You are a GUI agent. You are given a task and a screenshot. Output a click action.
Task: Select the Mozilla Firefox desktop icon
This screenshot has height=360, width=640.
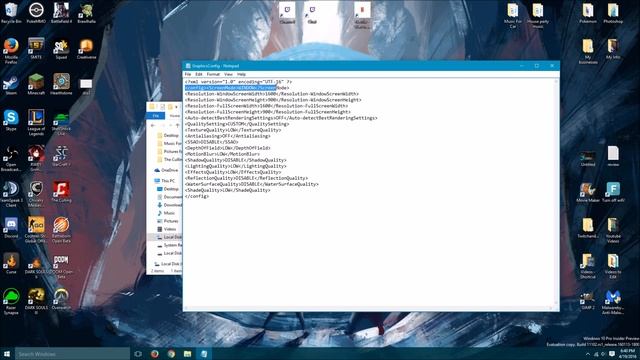[11, 51]
